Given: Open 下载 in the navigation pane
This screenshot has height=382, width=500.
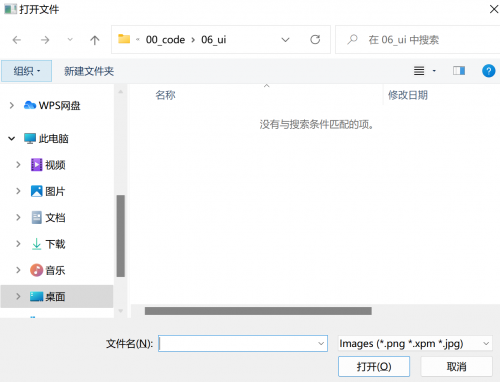Looking at the screenshot, I should click(x=55, y=244).
